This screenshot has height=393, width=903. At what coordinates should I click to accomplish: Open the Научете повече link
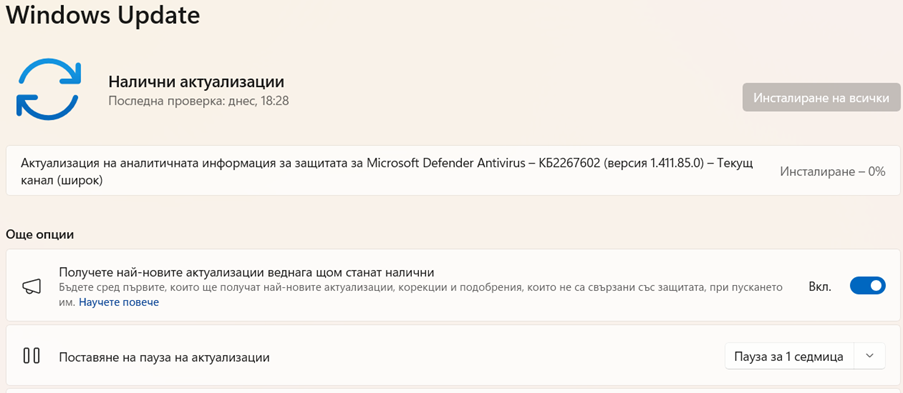pos(119,302)
